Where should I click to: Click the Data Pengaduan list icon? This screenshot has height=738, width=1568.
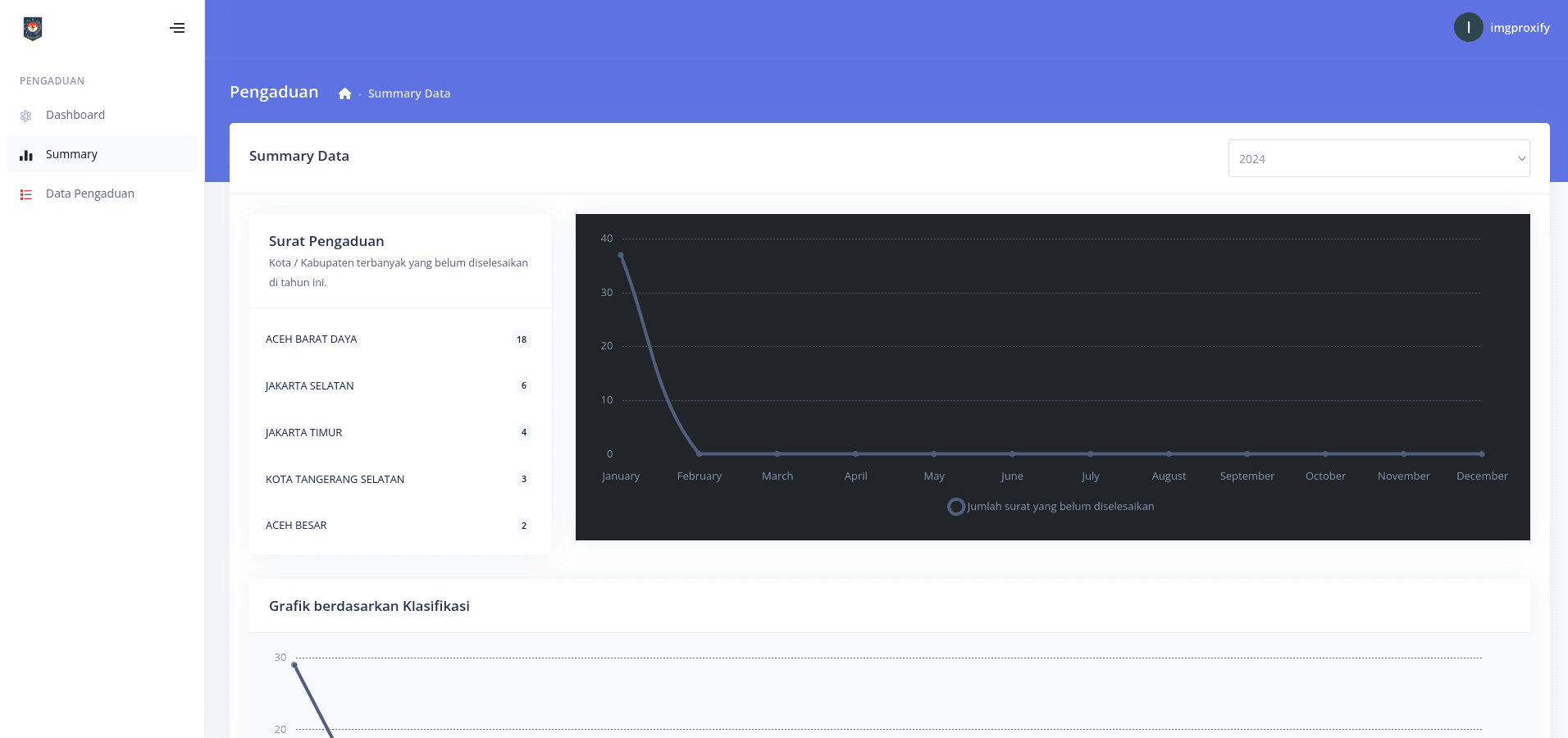click(26, 194)
